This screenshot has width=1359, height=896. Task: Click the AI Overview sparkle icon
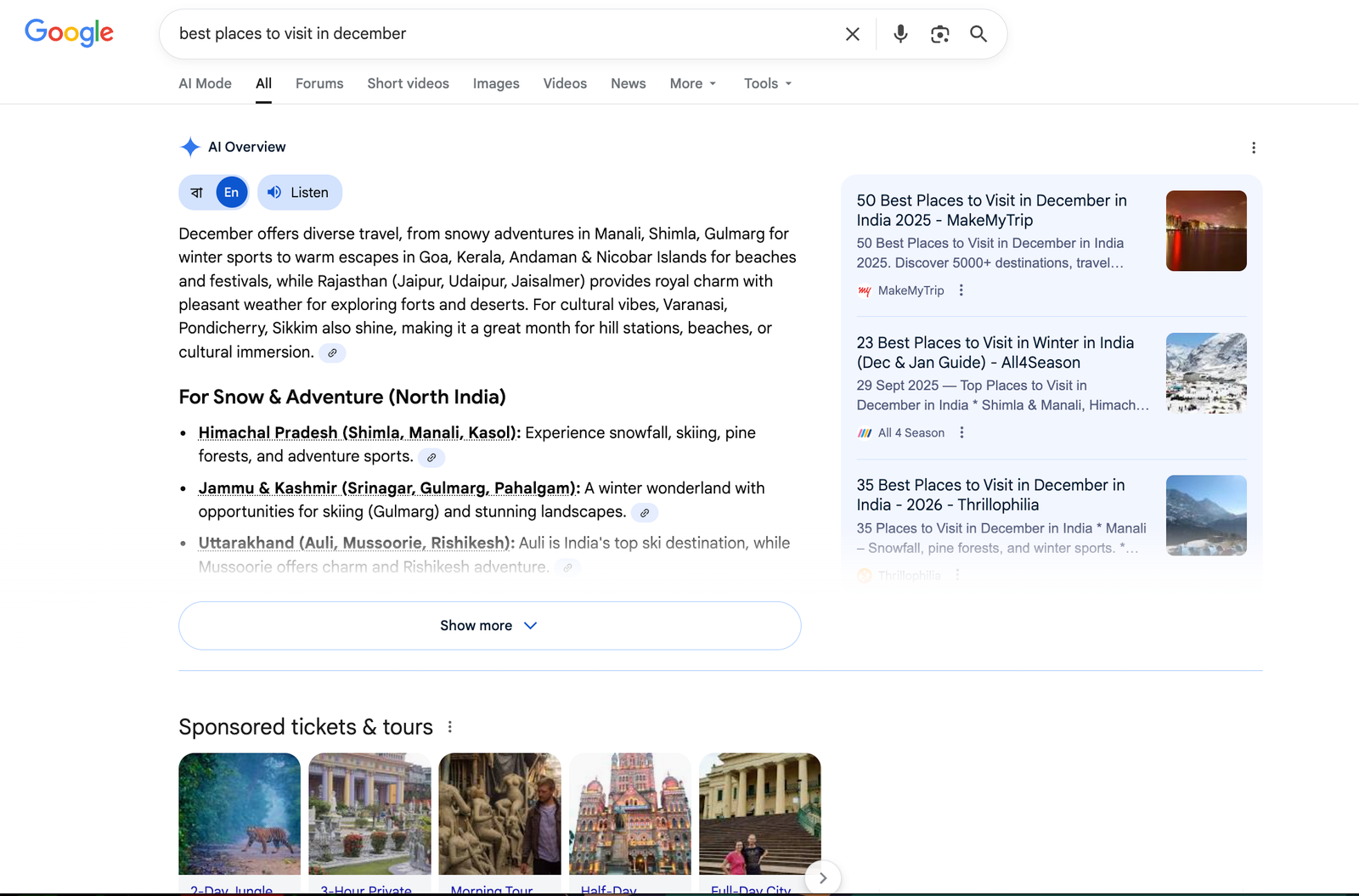coord(190,146)
